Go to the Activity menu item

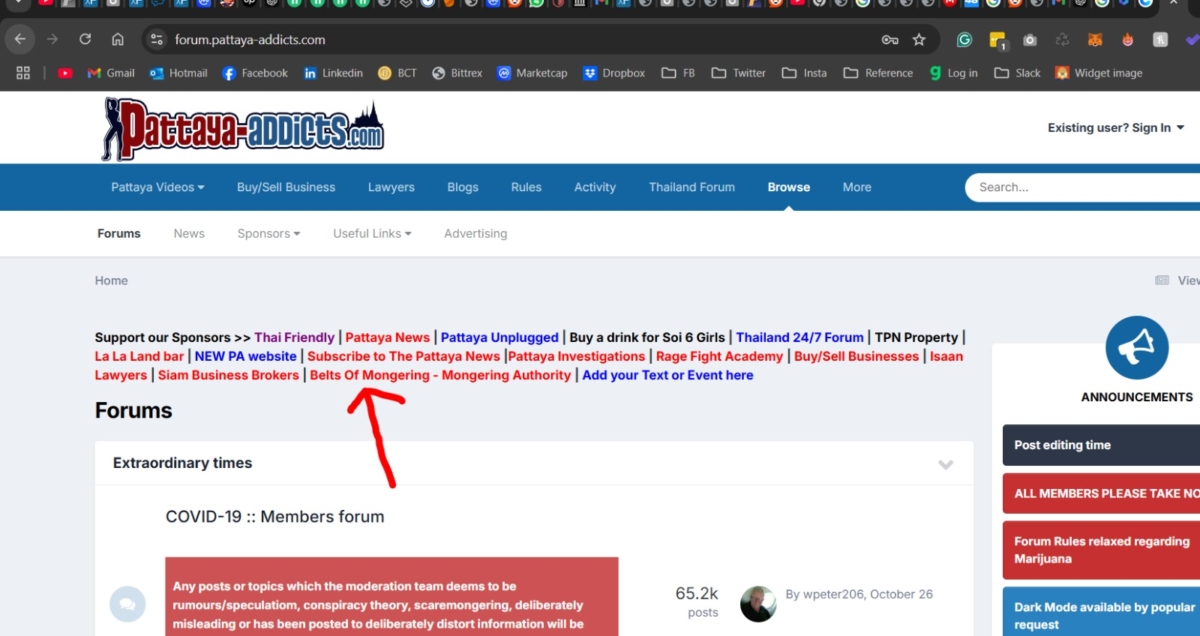point(594,187)
